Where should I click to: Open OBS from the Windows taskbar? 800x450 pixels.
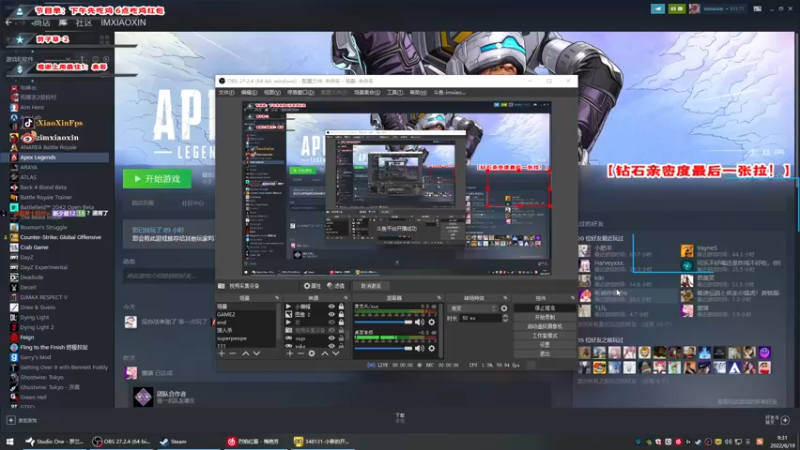pos(121,441)
